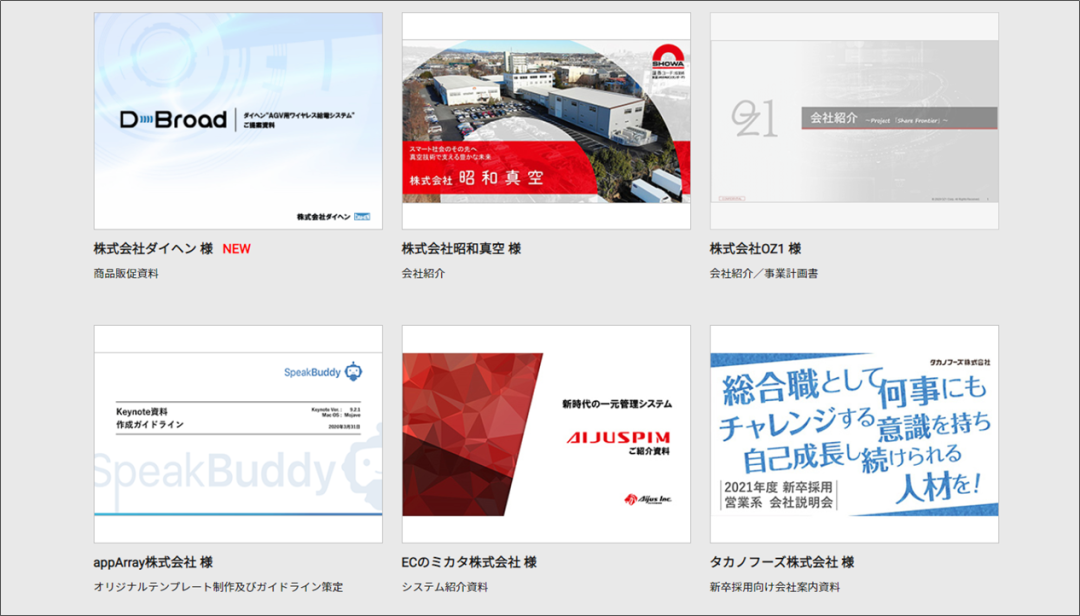The height and width of the screenshot is (616, 1080).
Task: Click the red NEW label
Action: 235,249
